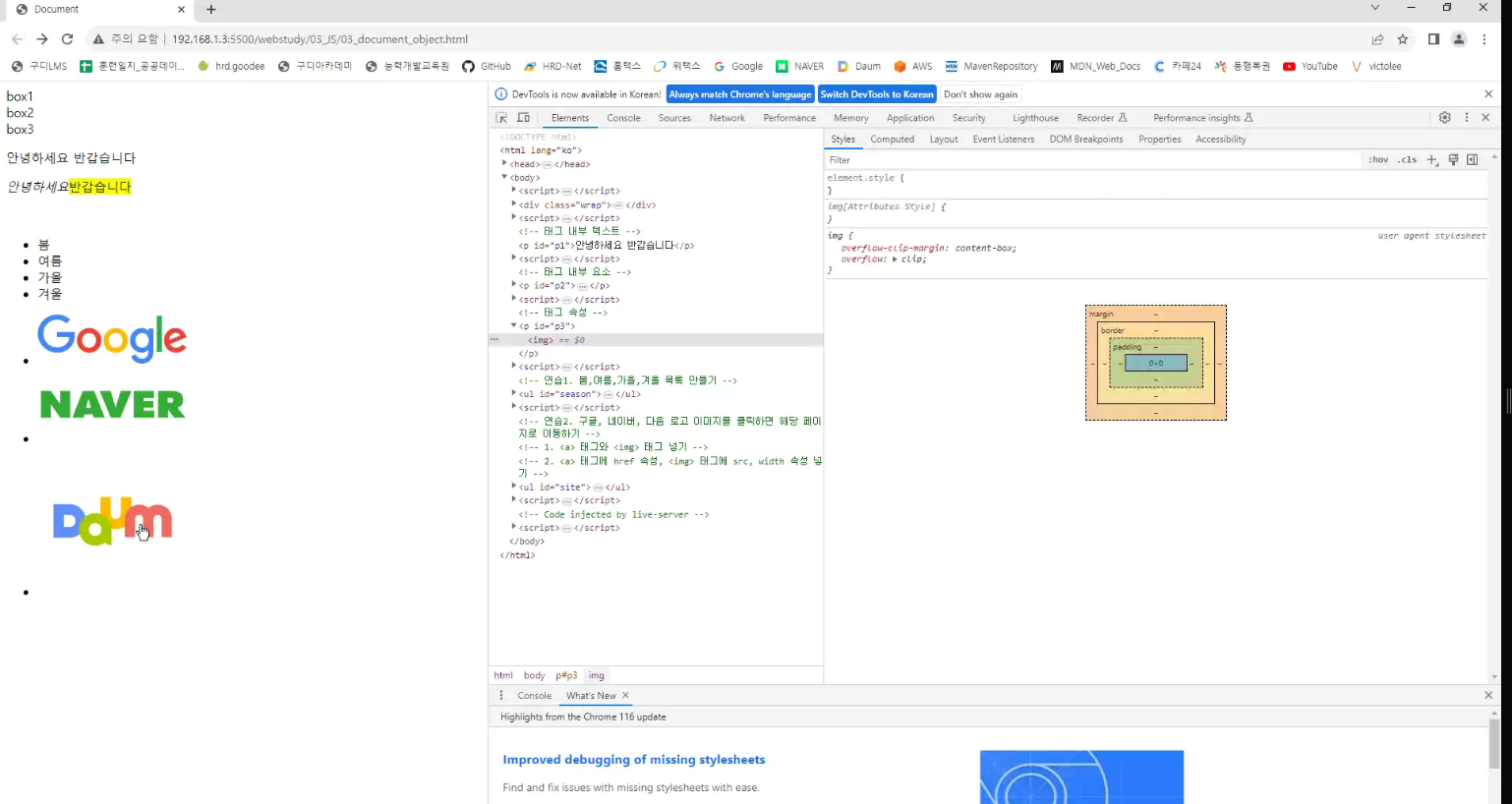The image size is (1512, 804).
Task: Expand the p id p2 node
Action: click(x=513, y=285)
